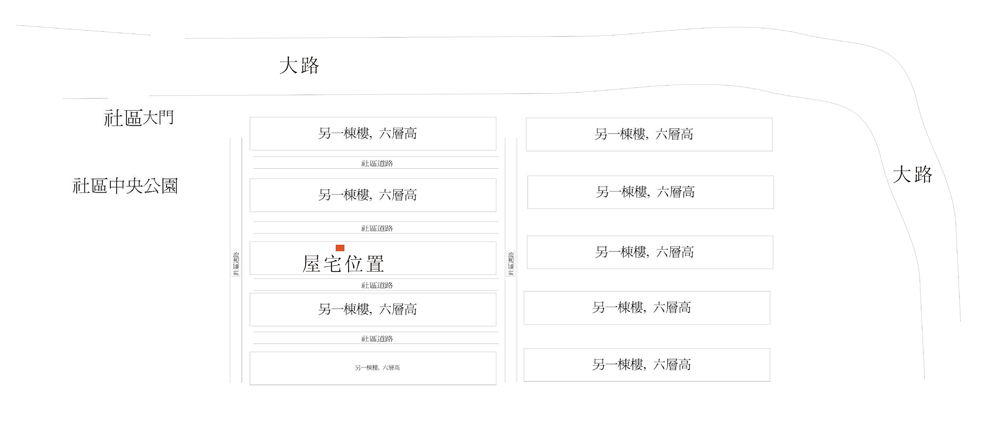
Task: Click the 大路 label on the right-side road
Action: (912, 175)
